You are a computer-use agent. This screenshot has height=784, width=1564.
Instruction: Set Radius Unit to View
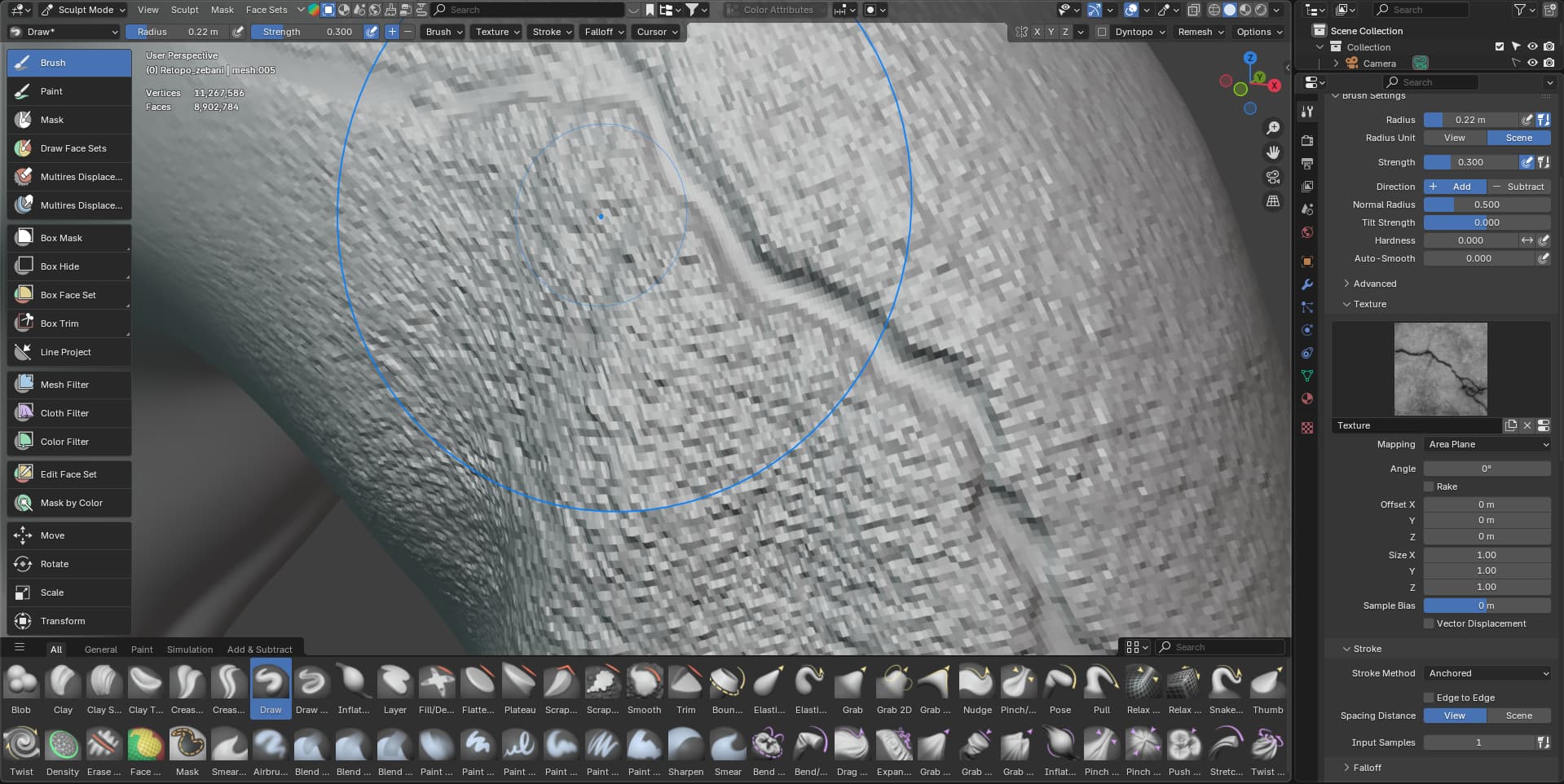[x=1455, y=138]
